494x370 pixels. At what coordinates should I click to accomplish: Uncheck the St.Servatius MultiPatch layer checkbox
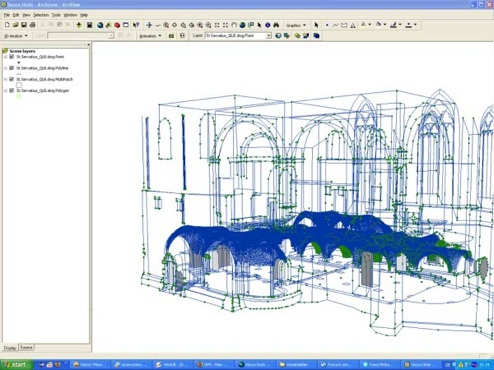point(12,79)
